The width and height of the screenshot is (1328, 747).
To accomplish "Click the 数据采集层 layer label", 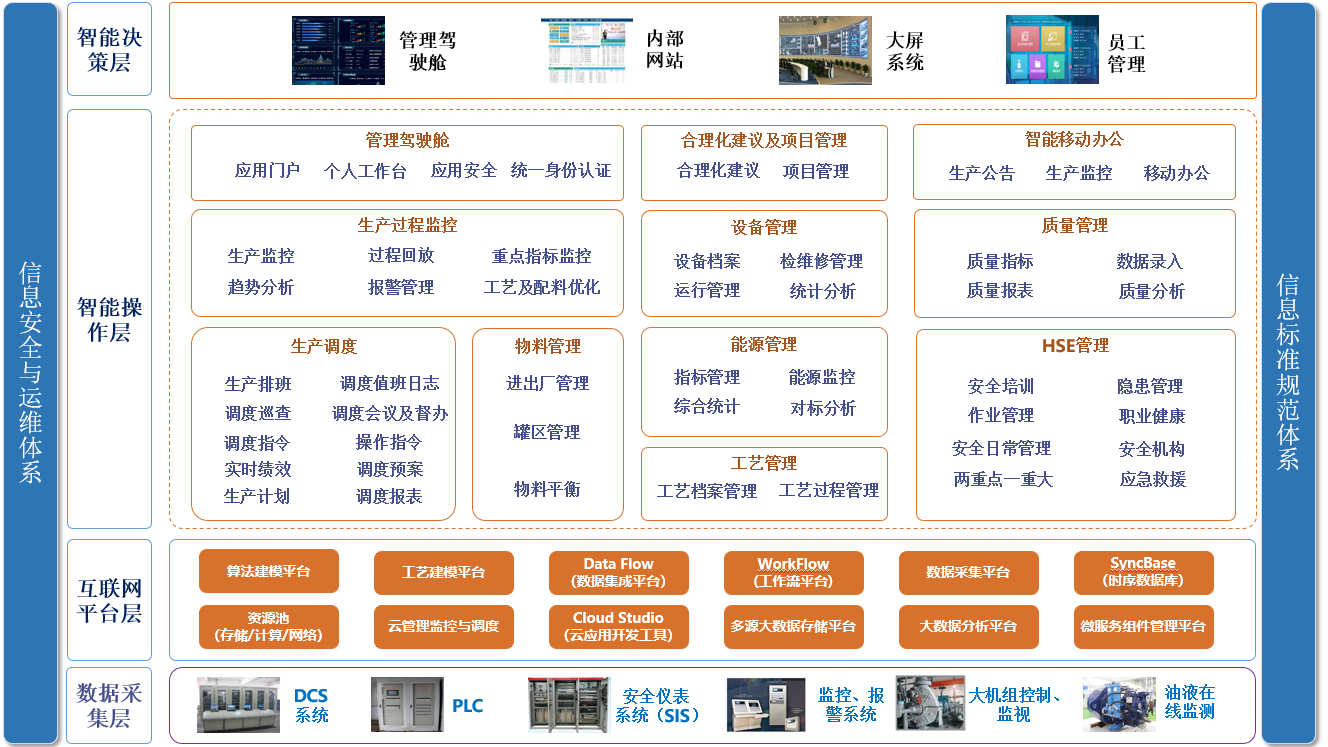I will point(108,704).
